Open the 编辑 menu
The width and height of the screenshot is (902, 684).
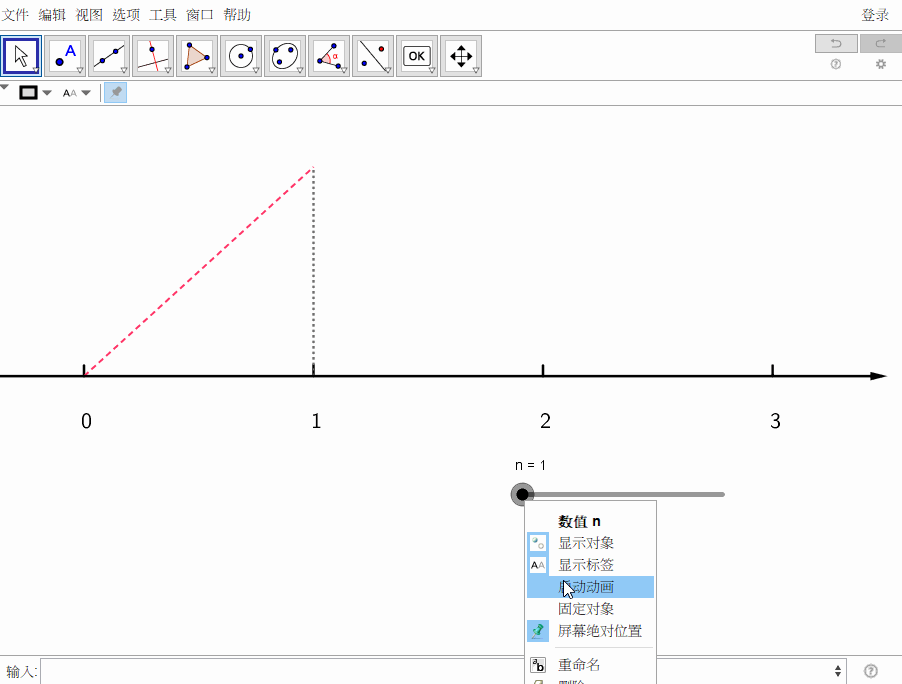[52, 15]
